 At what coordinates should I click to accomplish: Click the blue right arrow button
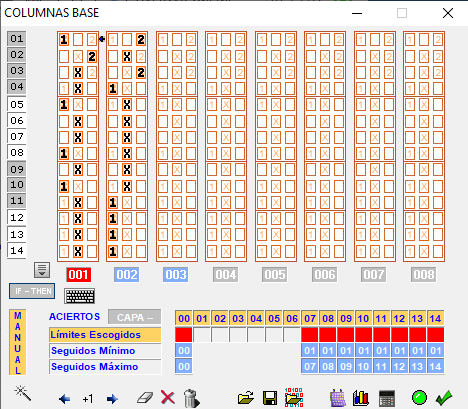(x=112, y=399)
